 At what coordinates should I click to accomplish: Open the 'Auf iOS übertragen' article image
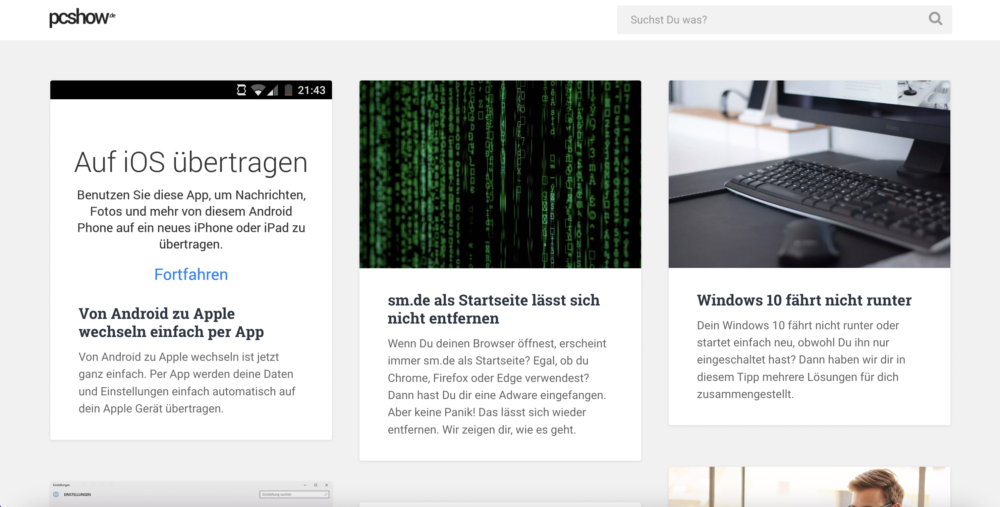[191, 187]
